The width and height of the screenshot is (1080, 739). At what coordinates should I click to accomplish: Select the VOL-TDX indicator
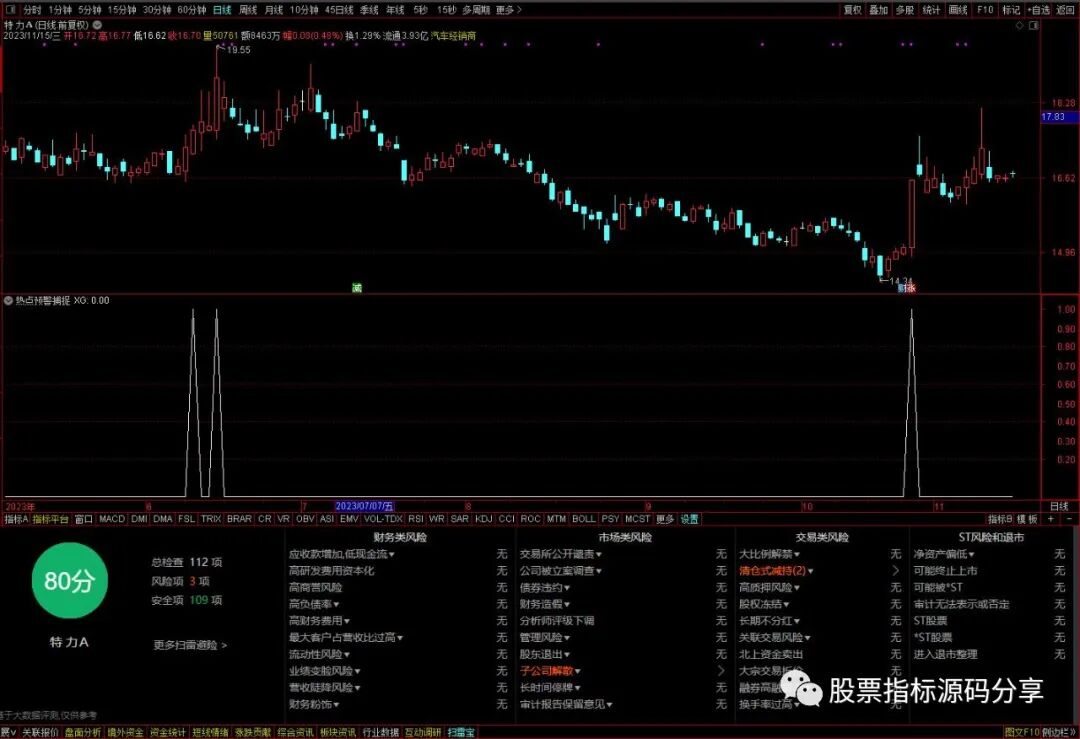(x=383, y=519)
